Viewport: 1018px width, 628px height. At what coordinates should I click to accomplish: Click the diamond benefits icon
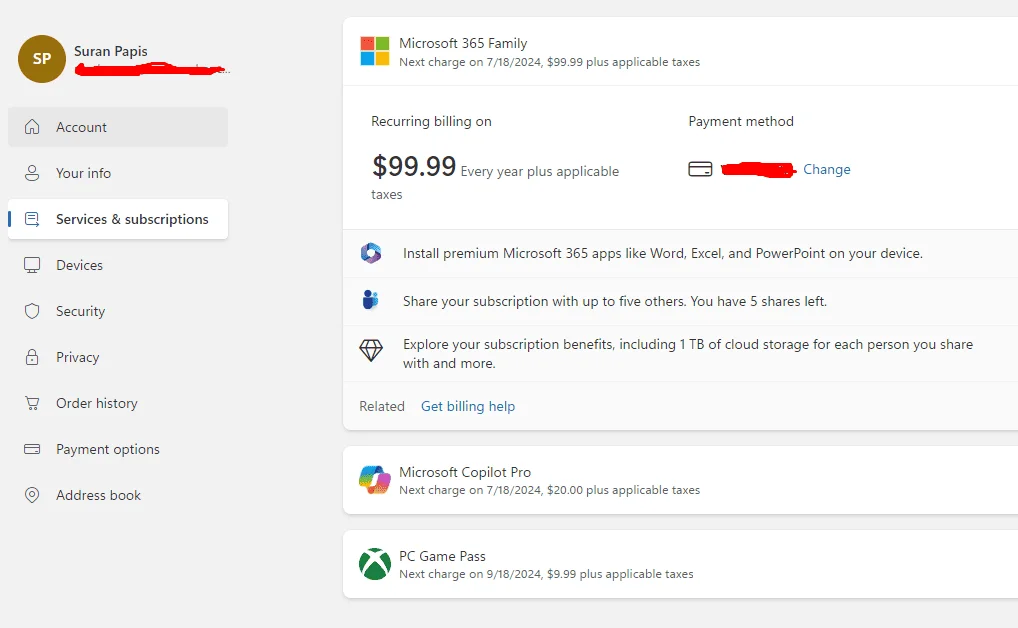click(x=371, y=351)
